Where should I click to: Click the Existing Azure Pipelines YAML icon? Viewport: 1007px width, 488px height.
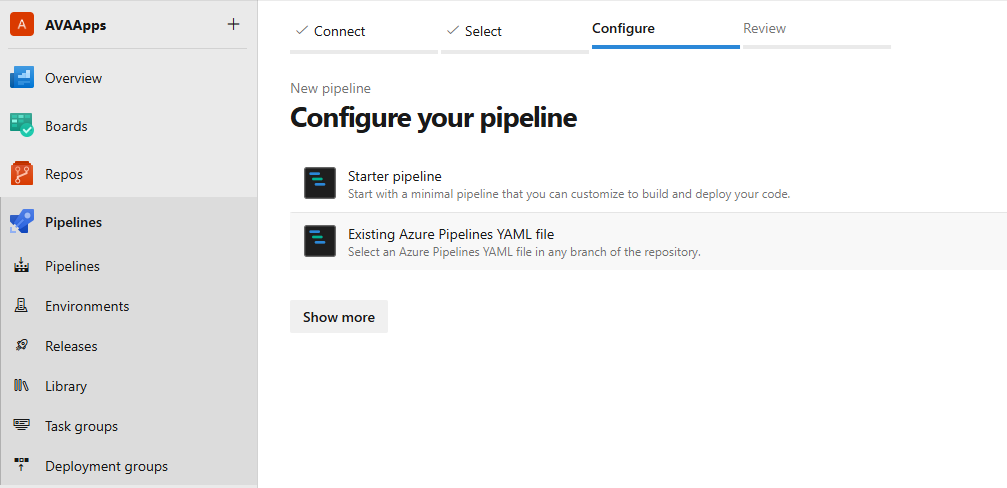(x=320, y=241)
